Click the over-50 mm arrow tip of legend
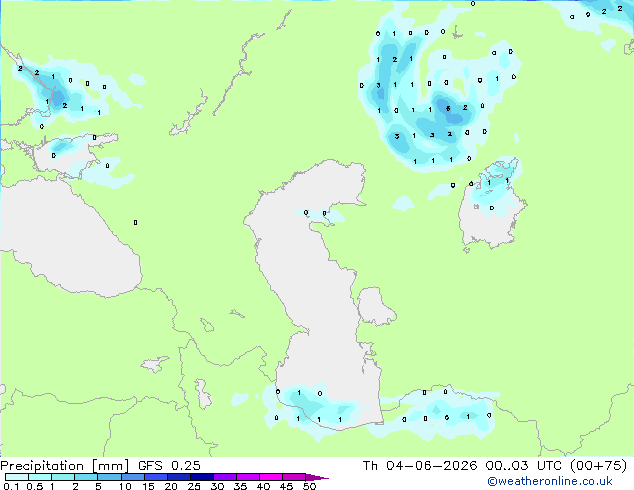Screen dimensions: 634x490 (317, 477)
